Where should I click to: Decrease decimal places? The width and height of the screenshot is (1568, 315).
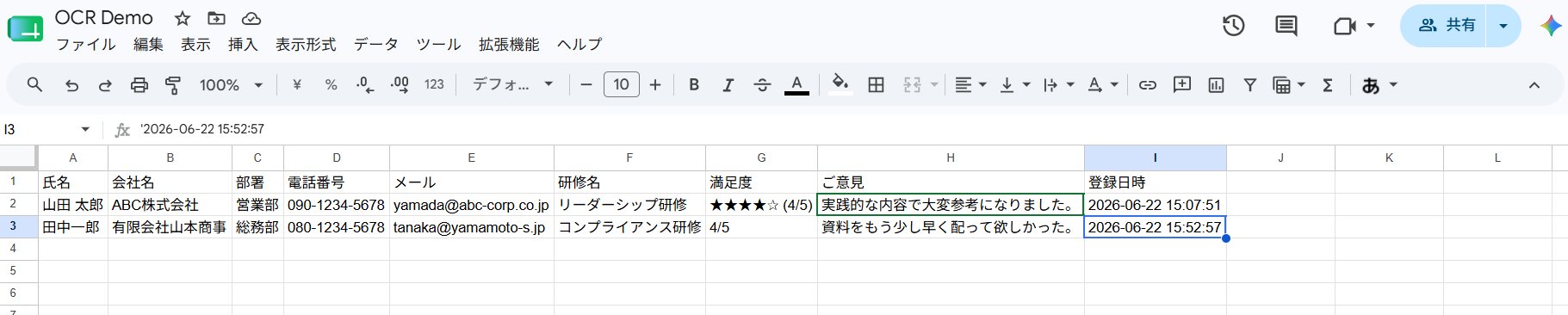click(365, 84)
